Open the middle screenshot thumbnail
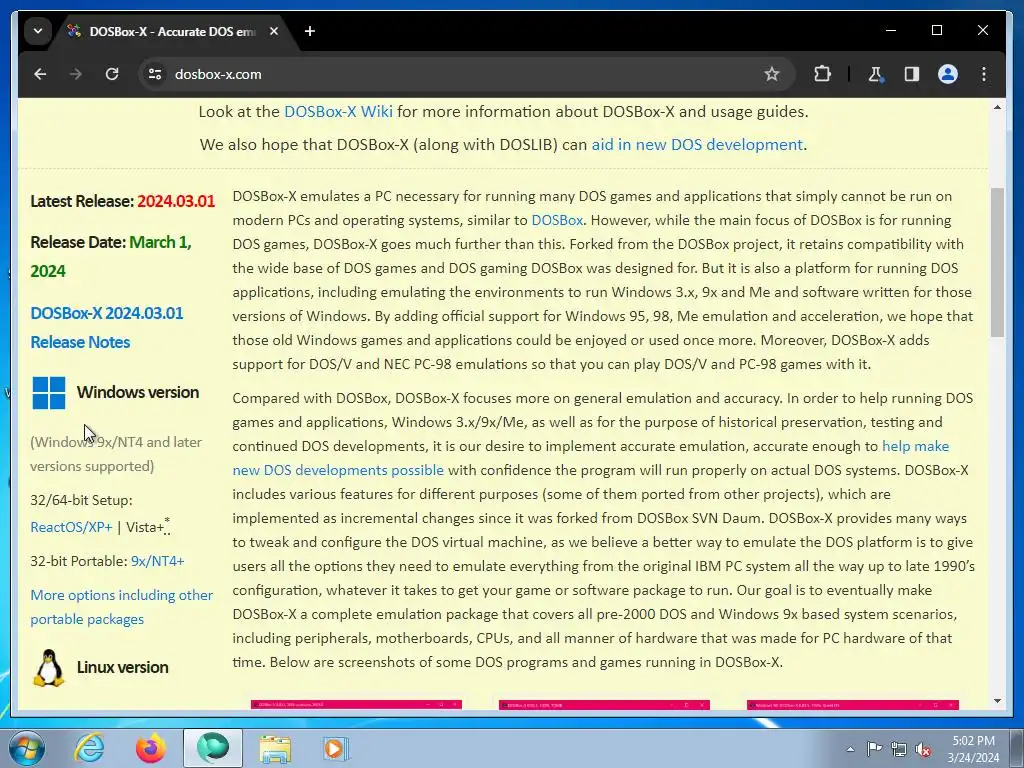The height and width of the screenshot is (768, 1024). coord(604,705)
